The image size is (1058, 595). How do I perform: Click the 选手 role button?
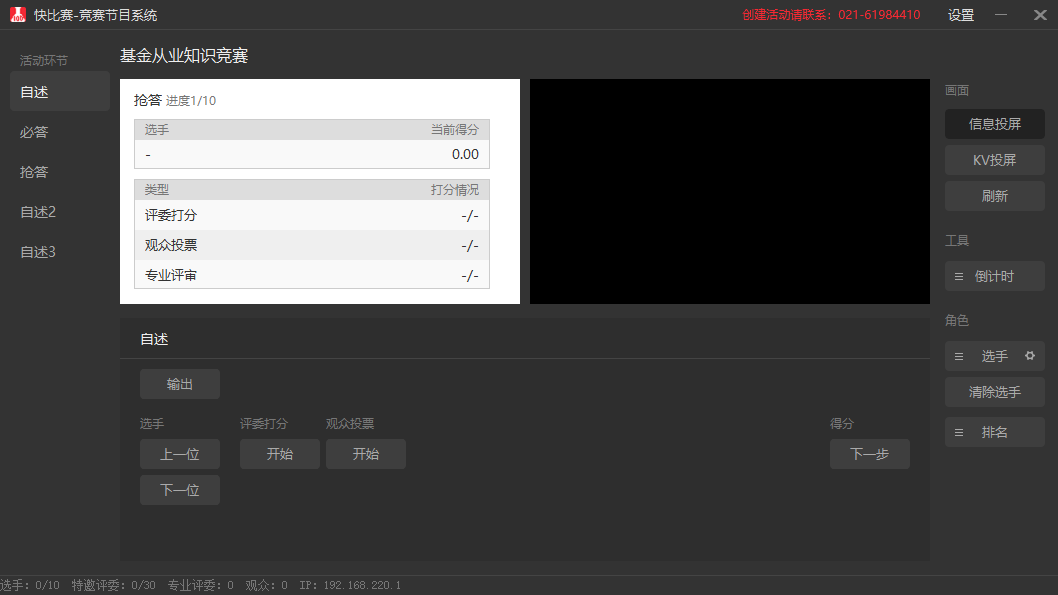995,356
